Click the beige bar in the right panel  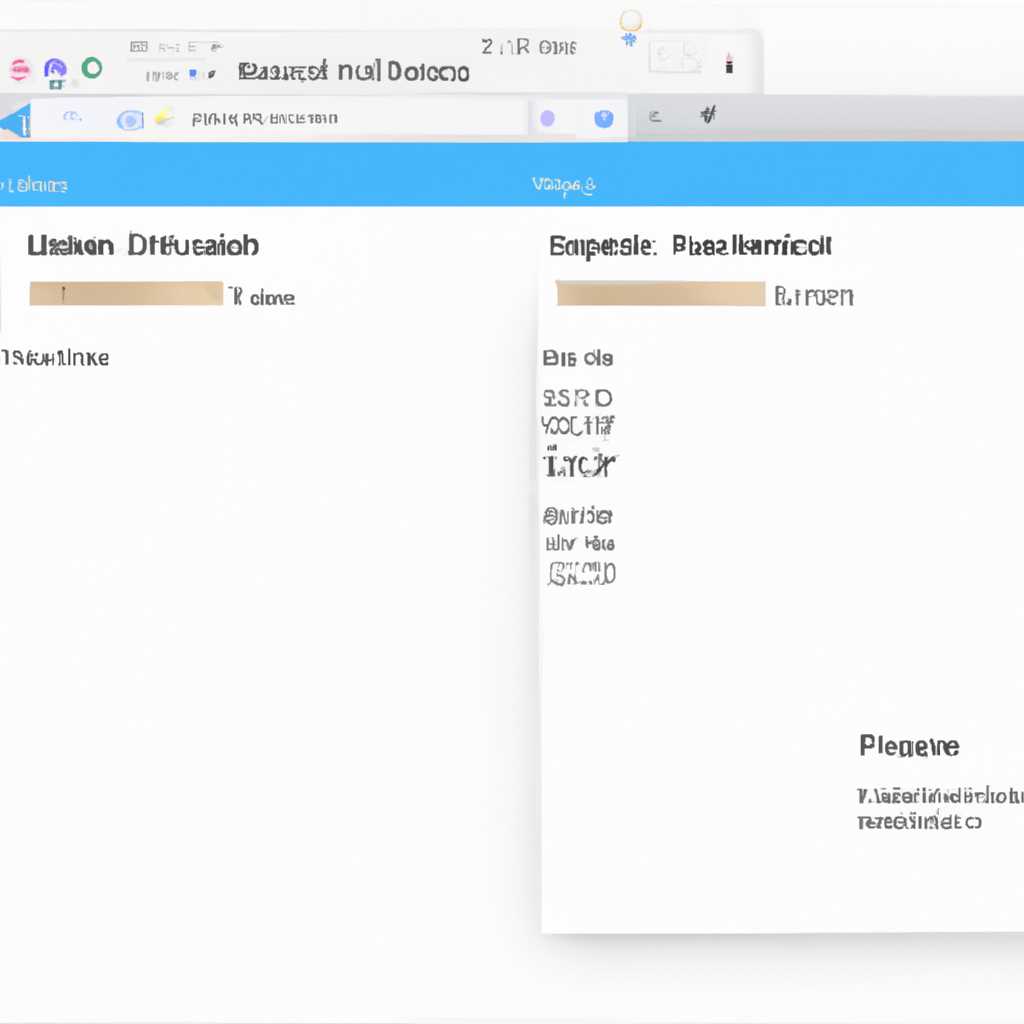pyautogui.click(x=660, y=294)
